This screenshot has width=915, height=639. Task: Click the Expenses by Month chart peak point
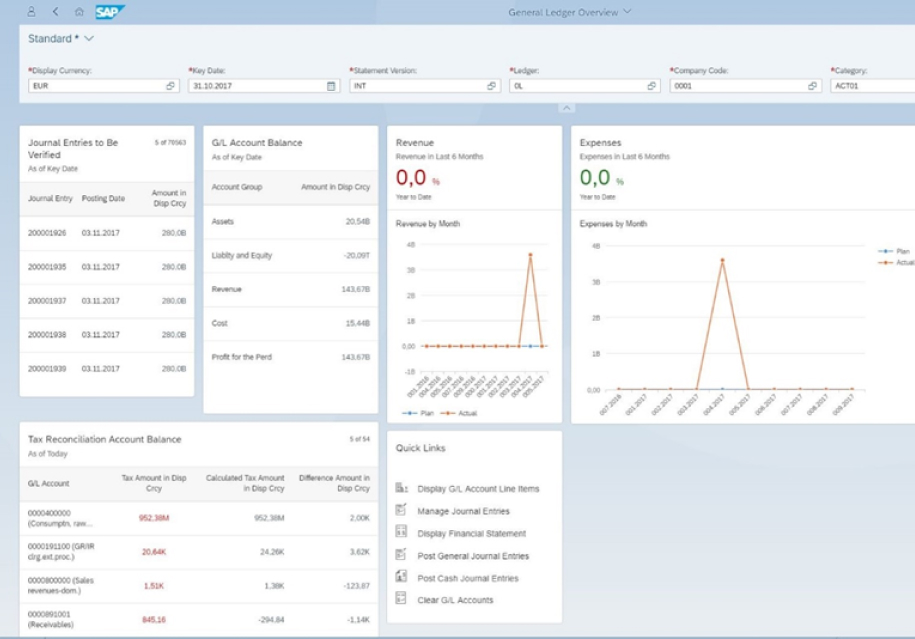pyautogui.click(x=722, y=260)
